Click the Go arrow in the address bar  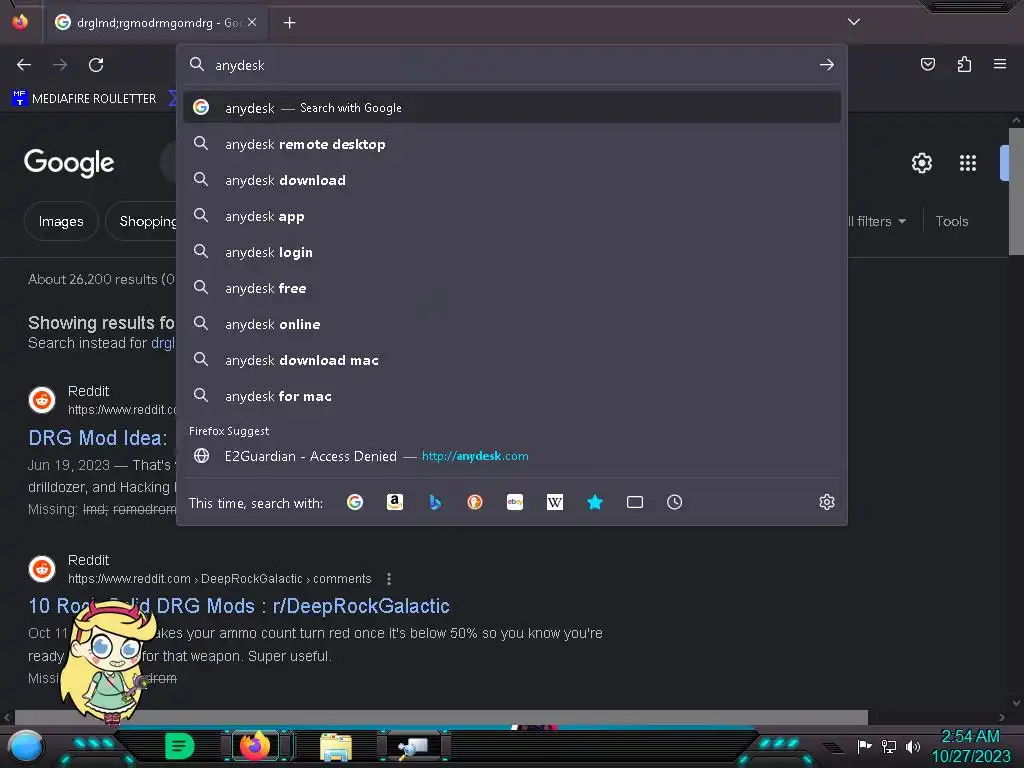[x=827, y=65]
